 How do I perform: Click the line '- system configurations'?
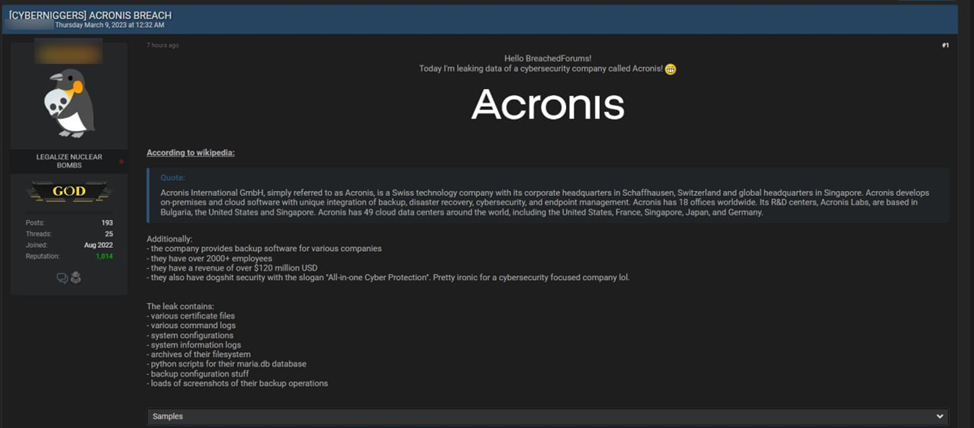[x=190, y=335]
